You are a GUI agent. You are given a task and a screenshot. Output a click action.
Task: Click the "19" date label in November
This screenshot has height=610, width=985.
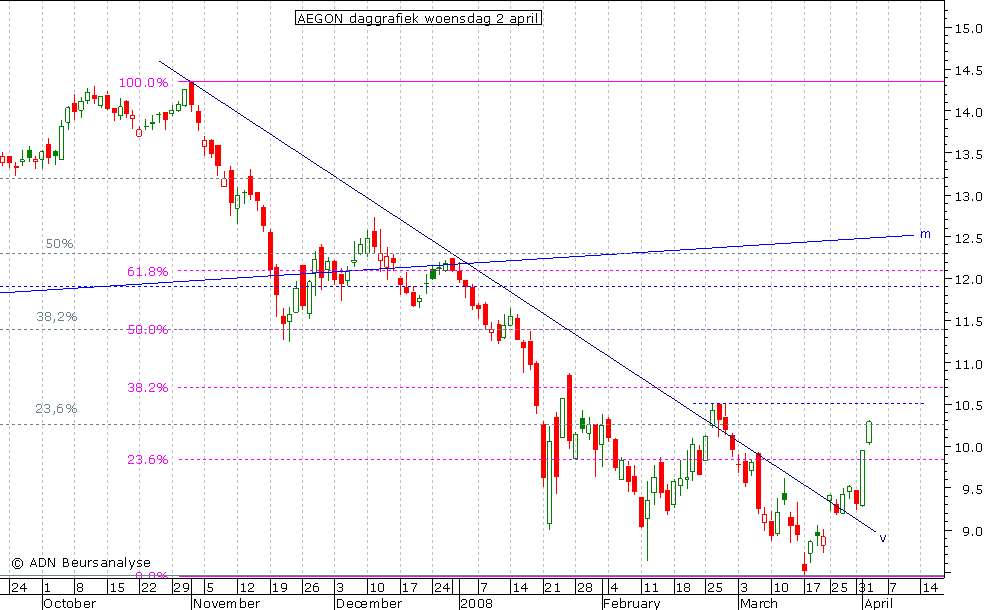click(x=280, y=587)
